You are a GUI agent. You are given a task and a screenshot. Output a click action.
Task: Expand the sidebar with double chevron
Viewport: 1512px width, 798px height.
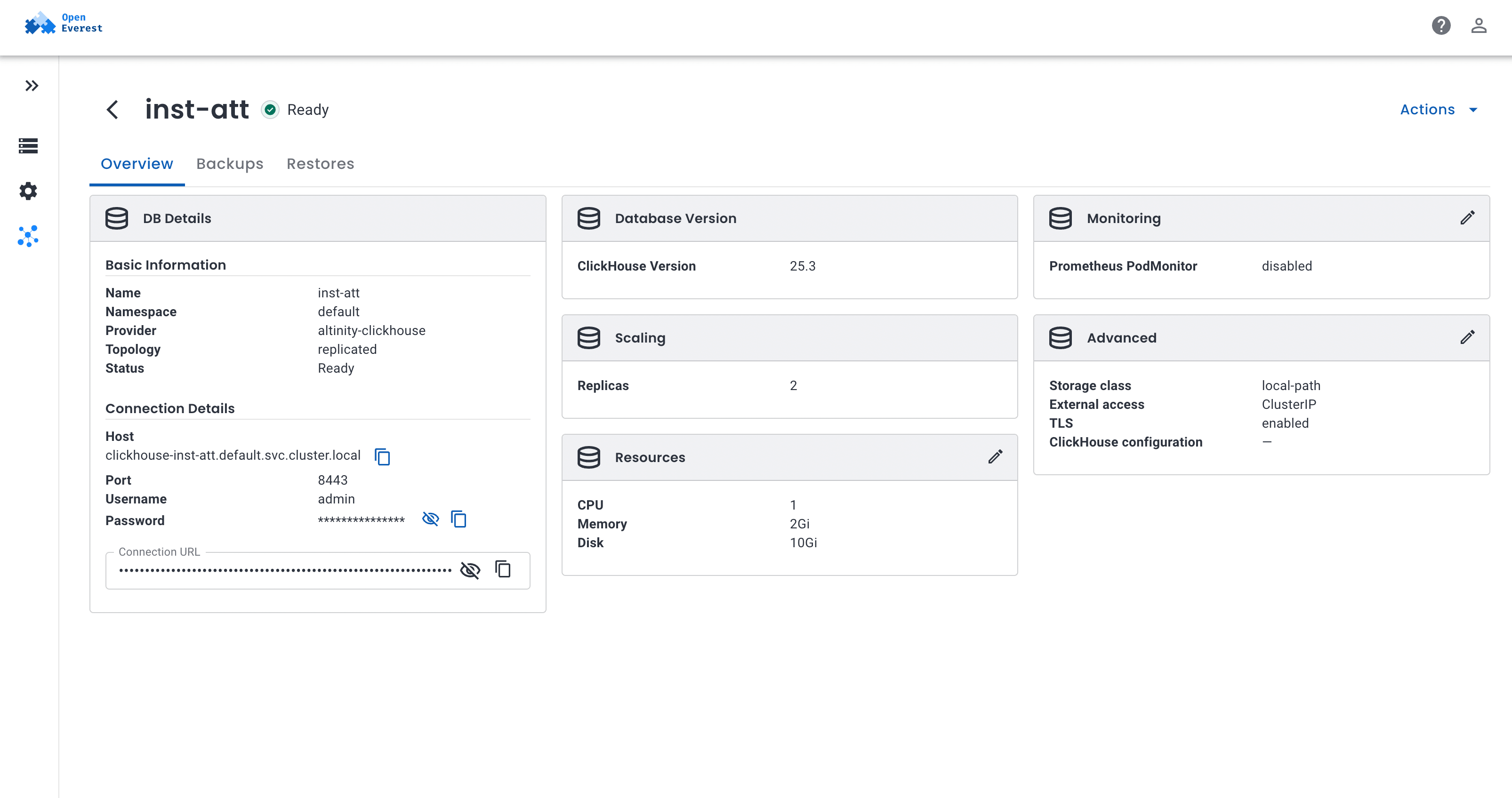(32, 86)
